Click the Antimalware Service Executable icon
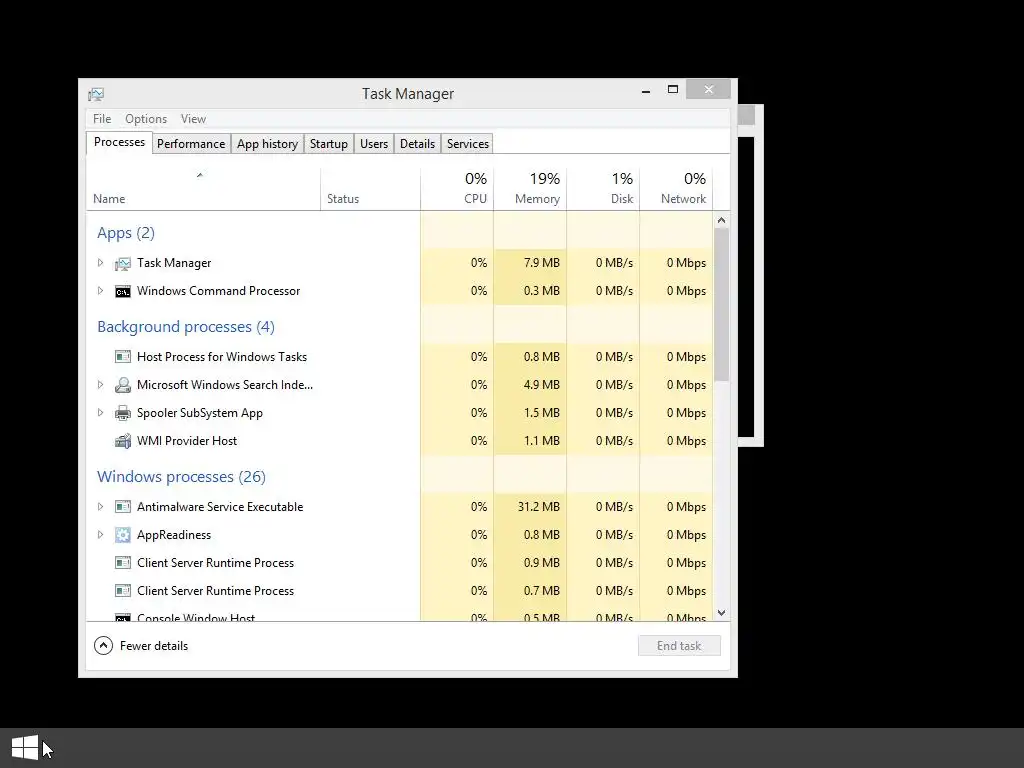The width and height of the screenshot is (1024, 768). (x=123, y=507)
